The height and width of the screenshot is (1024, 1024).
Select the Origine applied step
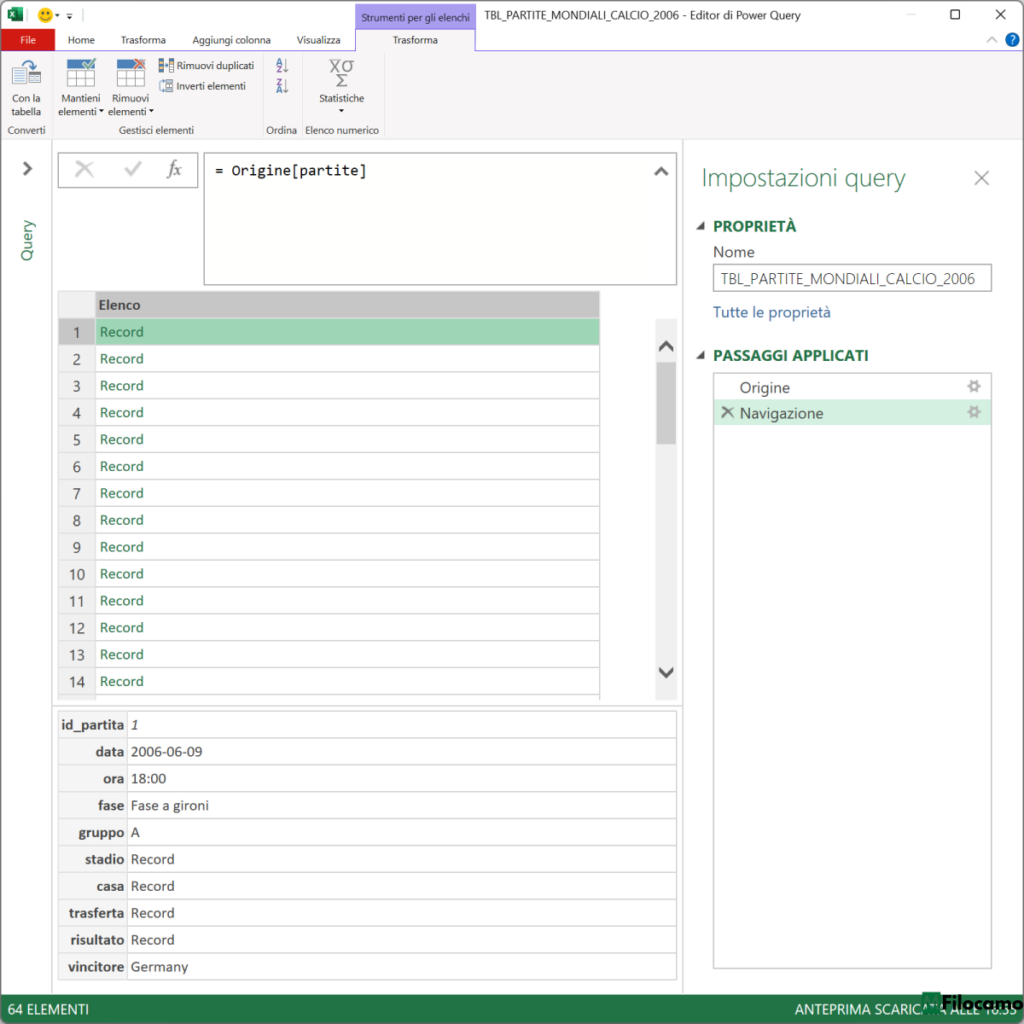[852, 387]
